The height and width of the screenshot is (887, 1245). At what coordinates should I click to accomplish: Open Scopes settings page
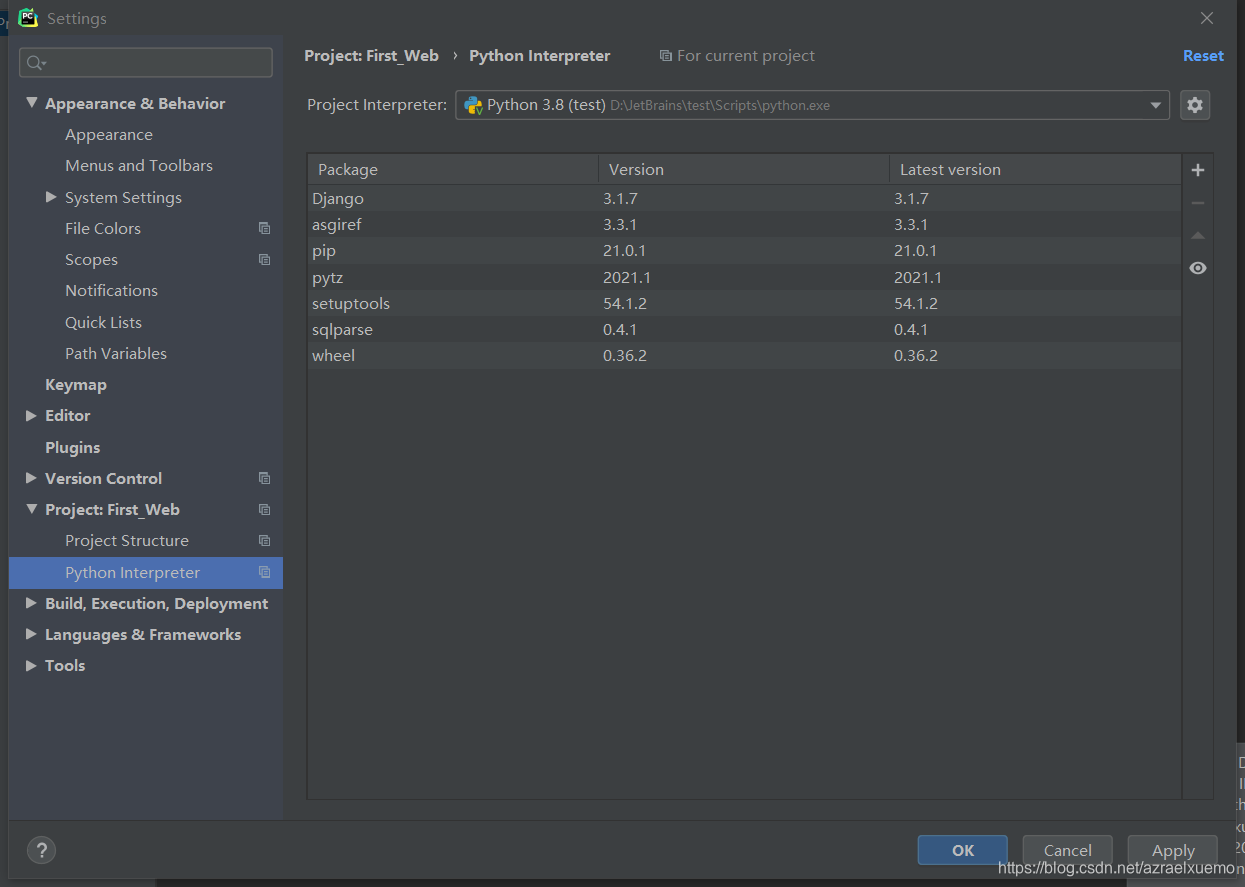coord(91,259)
